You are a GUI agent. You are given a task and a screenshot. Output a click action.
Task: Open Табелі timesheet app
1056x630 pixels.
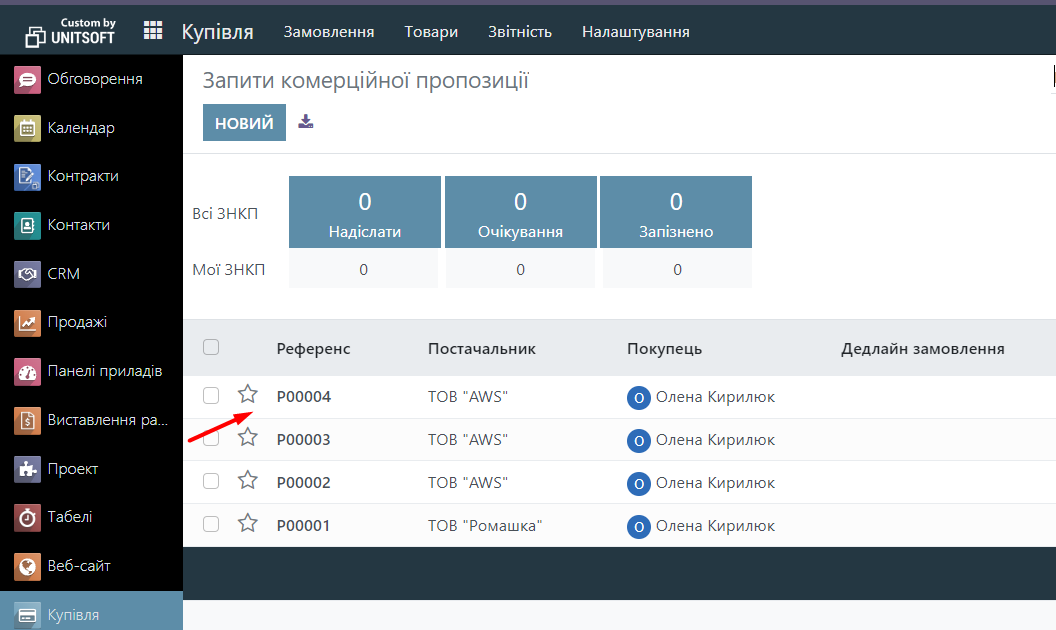tap(69, 517)
